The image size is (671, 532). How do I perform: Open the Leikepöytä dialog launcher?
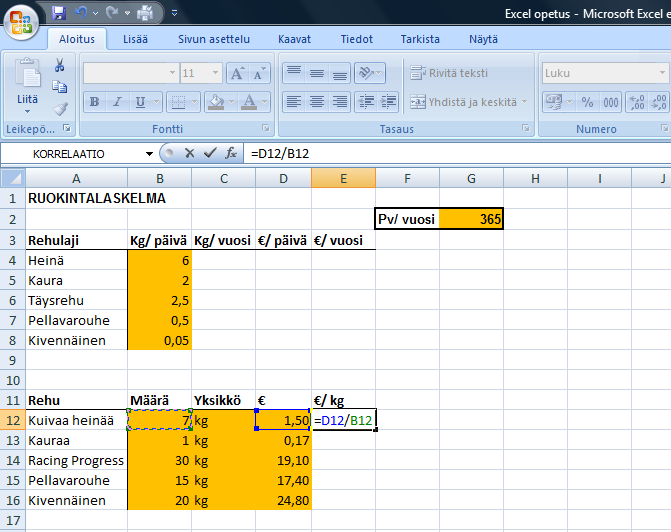(67, 128)
